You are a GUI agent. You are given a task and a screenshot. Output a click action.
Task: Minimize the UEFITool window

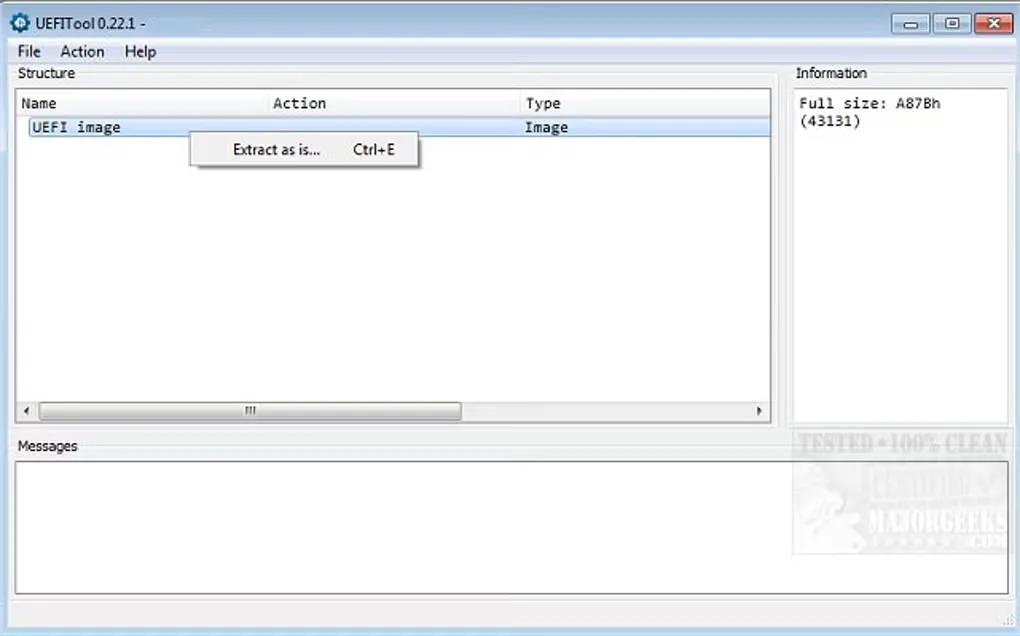910,24
